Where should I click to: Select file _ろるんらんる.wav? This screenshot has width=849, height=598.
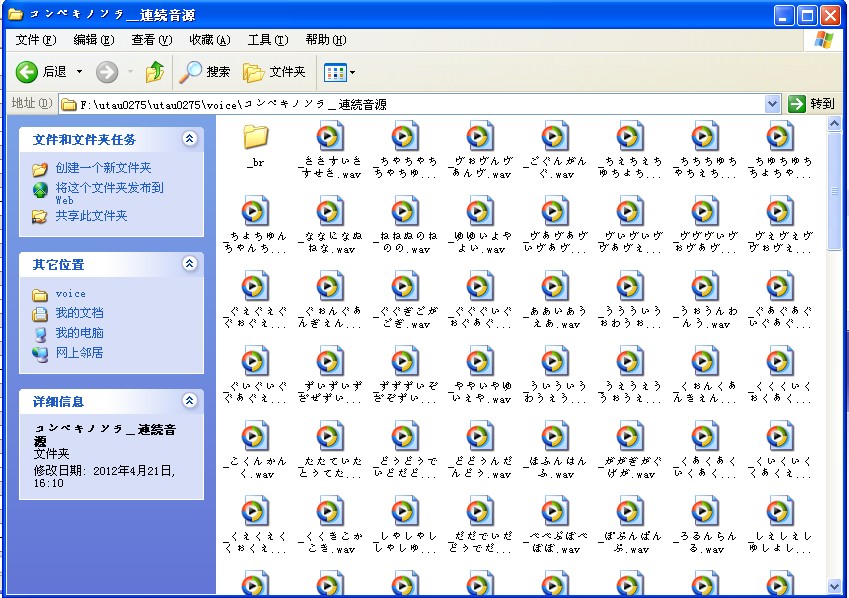pyautogui.click(x=705, y=525)
